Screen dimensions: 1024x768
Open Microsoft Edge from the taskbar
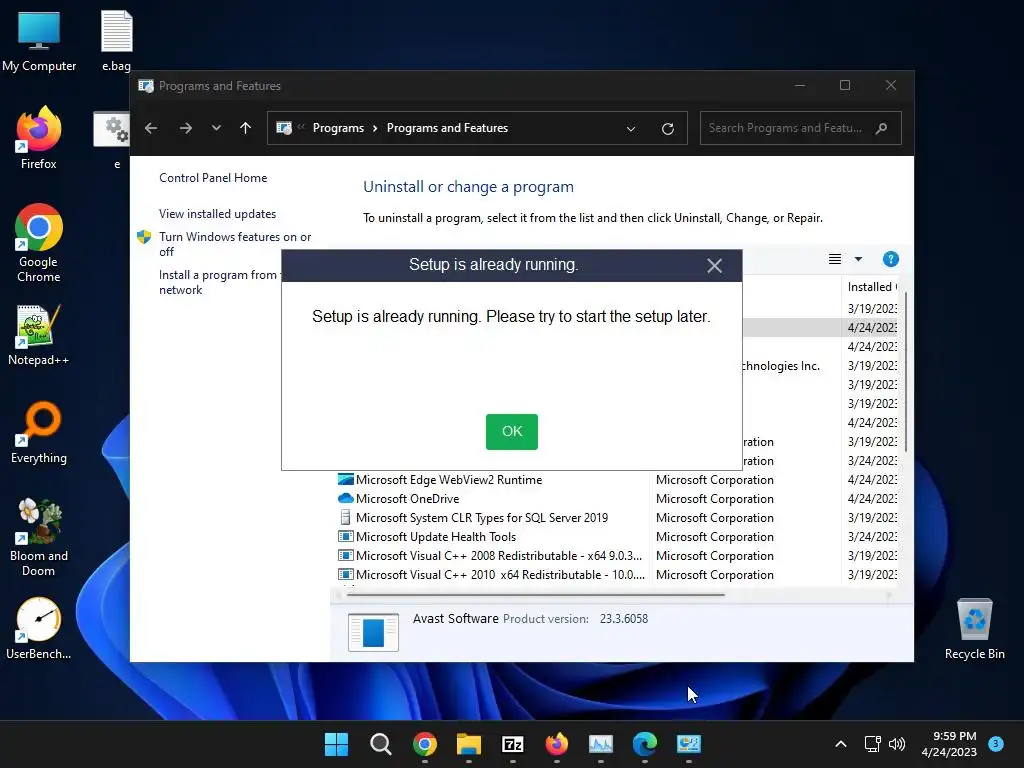pos(645,744)
